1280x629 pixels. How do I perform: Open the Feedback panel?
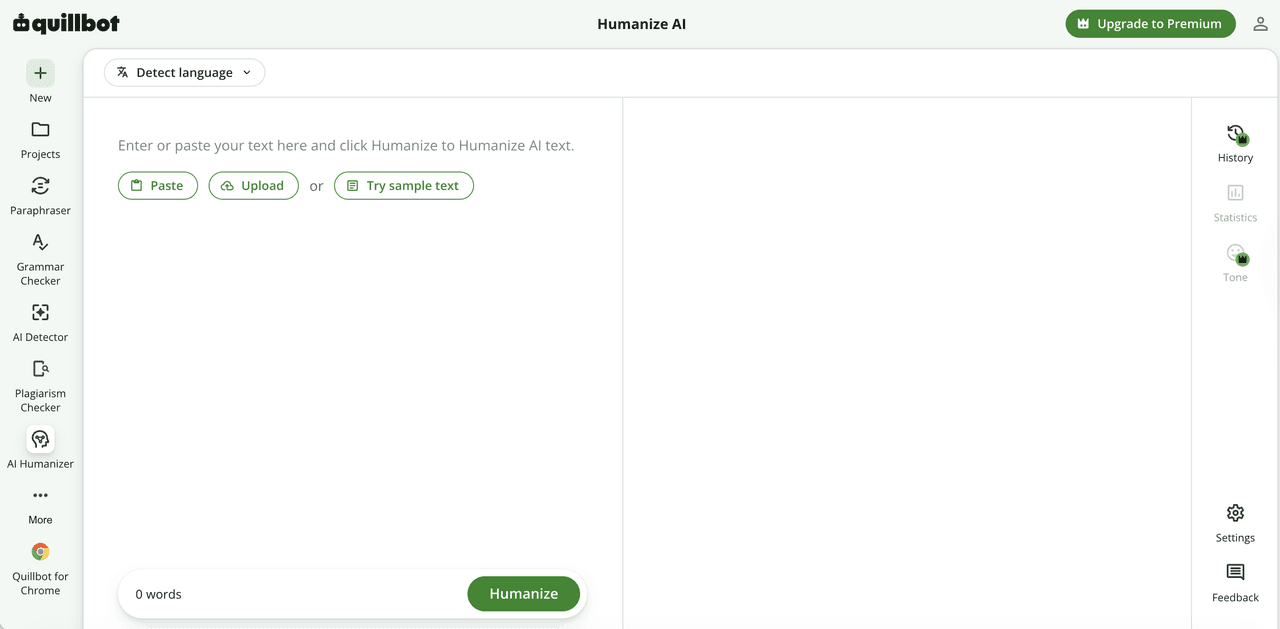[x=1235, y=583]
